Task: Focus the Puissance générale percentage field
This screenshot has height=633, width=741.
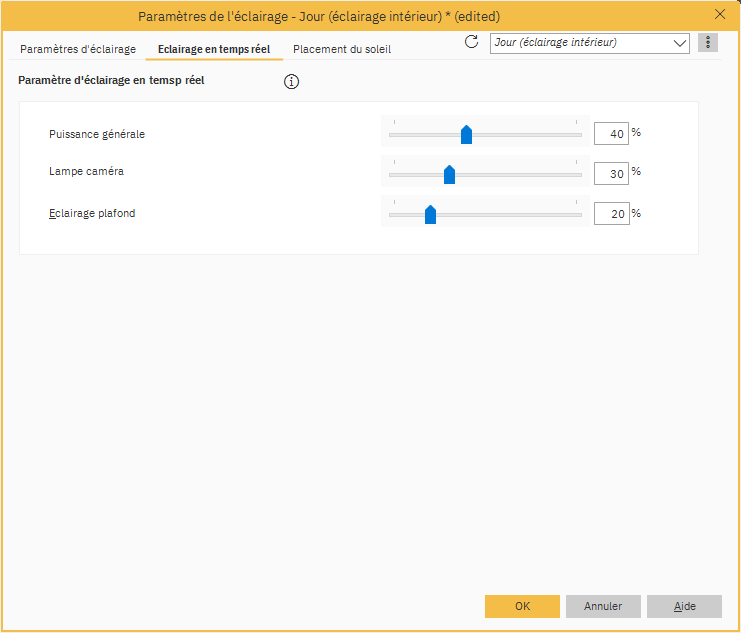Action: (611, 134)
